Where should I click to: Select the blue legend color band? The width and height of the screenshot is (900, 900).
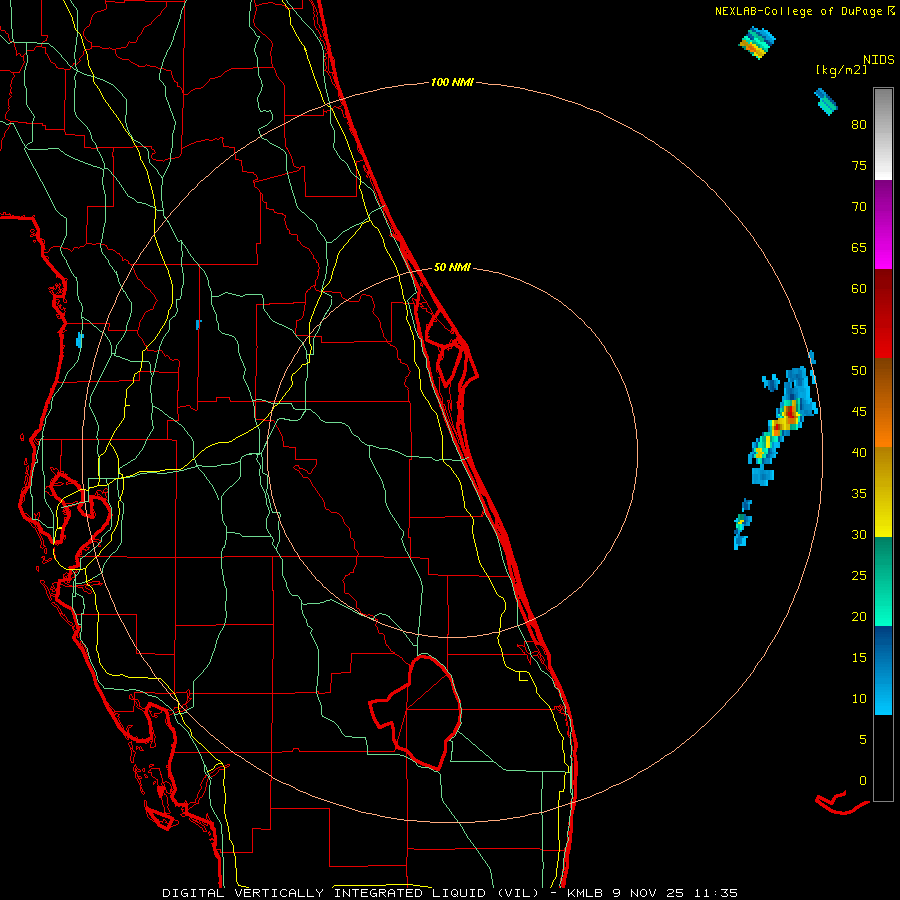tap(883, 670)
